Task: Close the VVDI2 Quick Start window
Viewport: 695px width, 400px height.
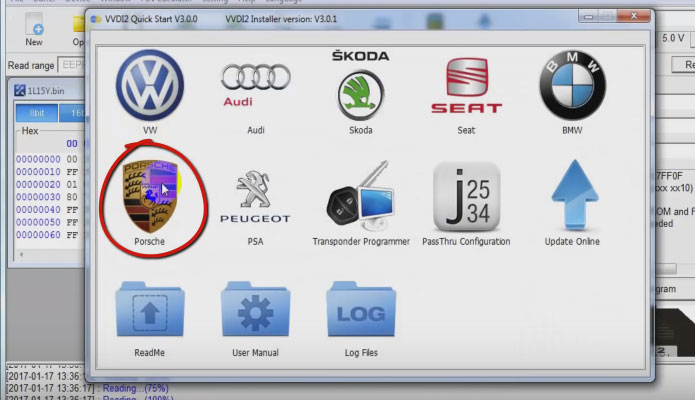Action: click(x=634, y=16)
